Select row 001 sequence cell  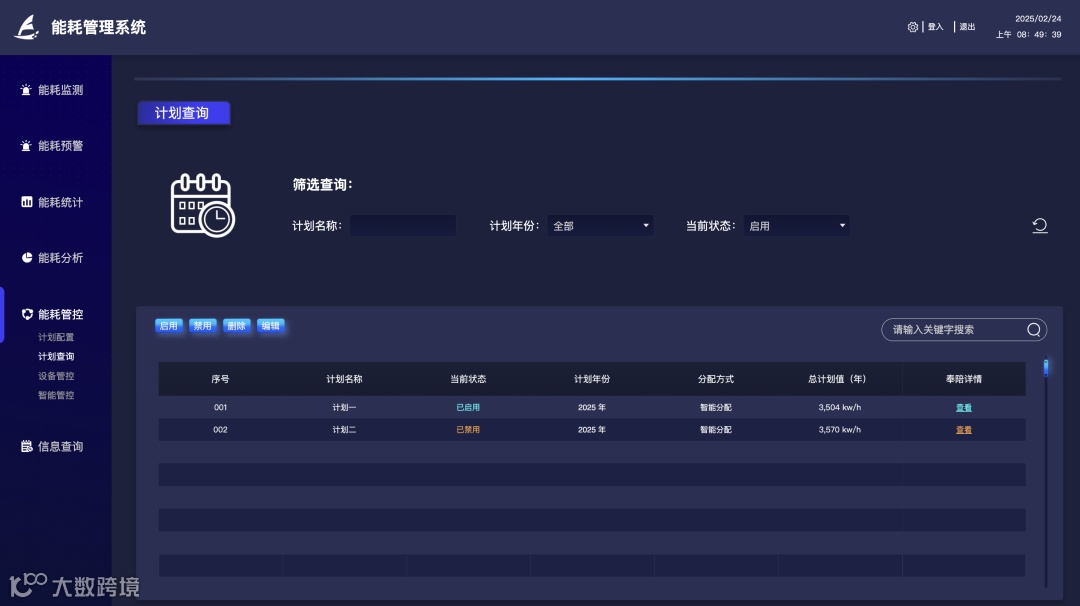point(220,408)
